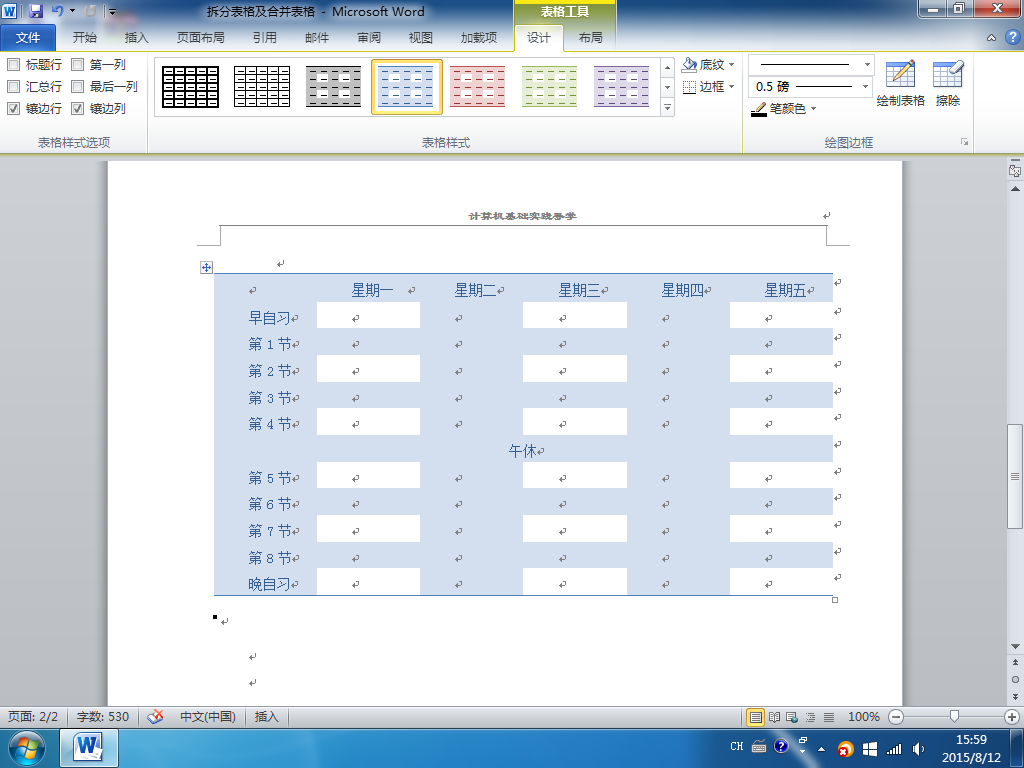Select the blue banded table style

406,87
